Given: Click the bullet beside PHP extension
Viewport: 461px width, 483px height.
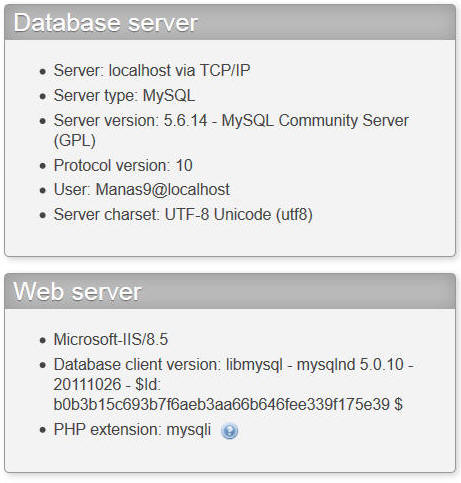Looking at the screenshot, I should coord(42,430).
